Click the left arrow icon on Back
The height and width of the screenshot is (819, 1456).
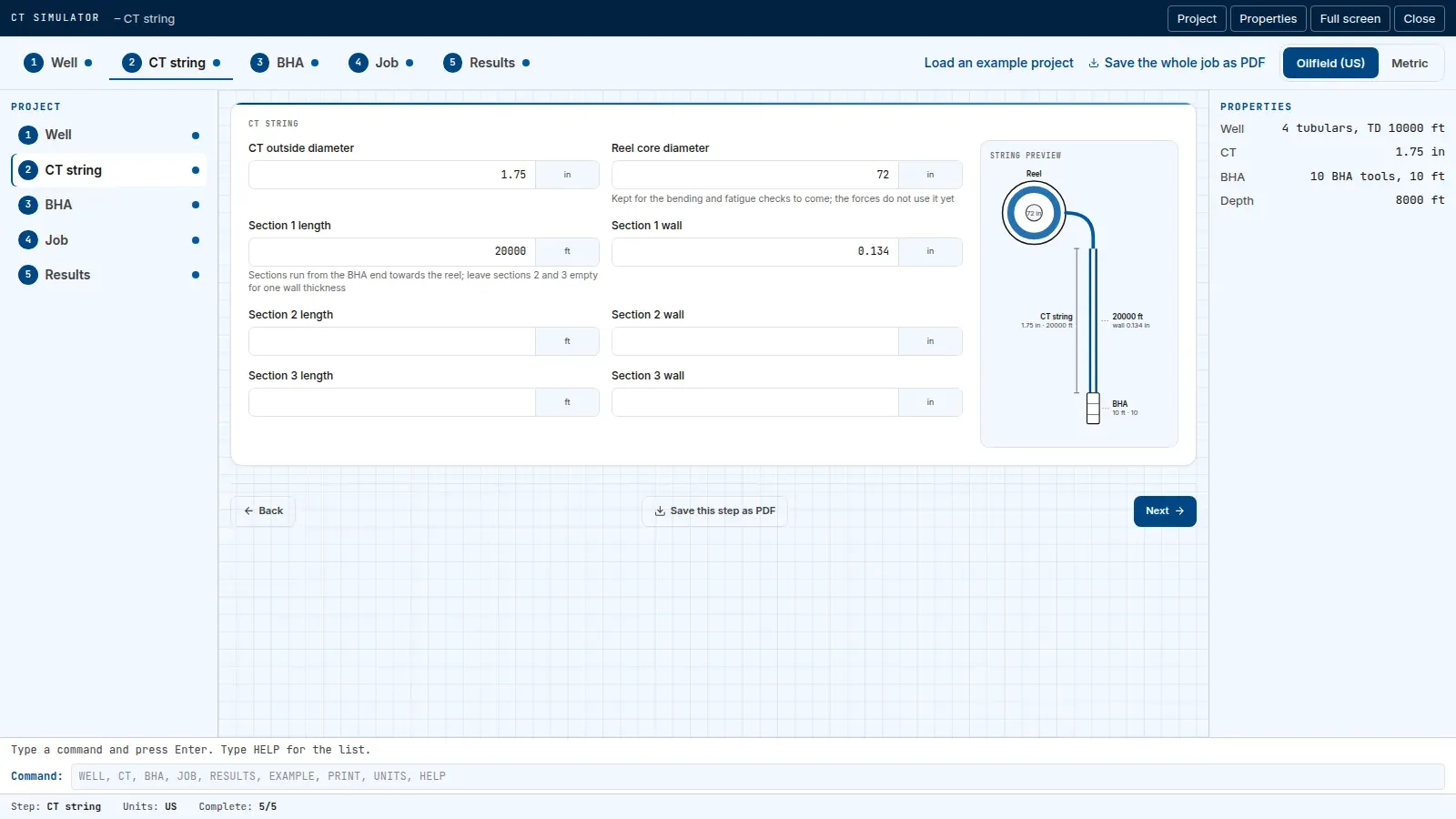point(248,511)
